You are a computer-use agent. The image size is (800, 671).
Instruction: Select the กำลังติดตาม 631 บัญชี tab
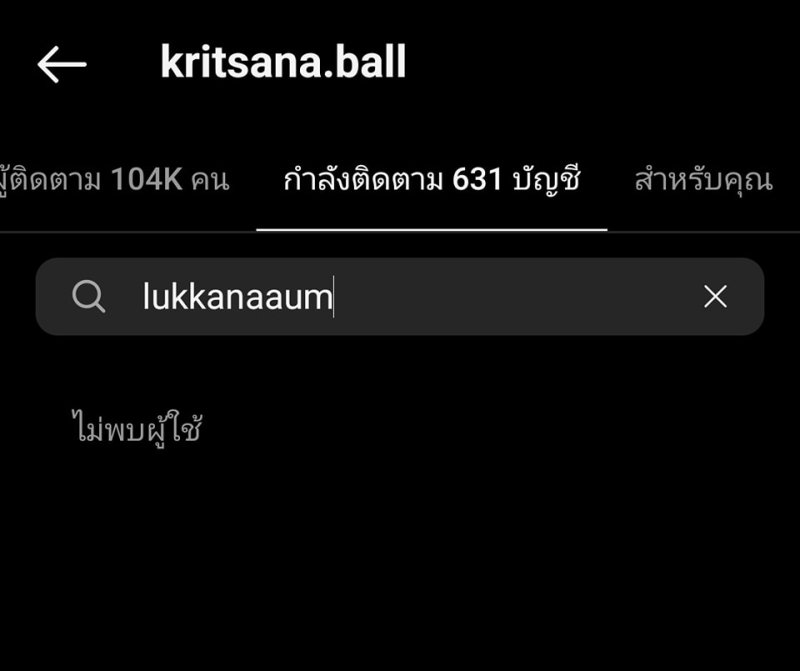pyautogui.click(x=432, y=180)
